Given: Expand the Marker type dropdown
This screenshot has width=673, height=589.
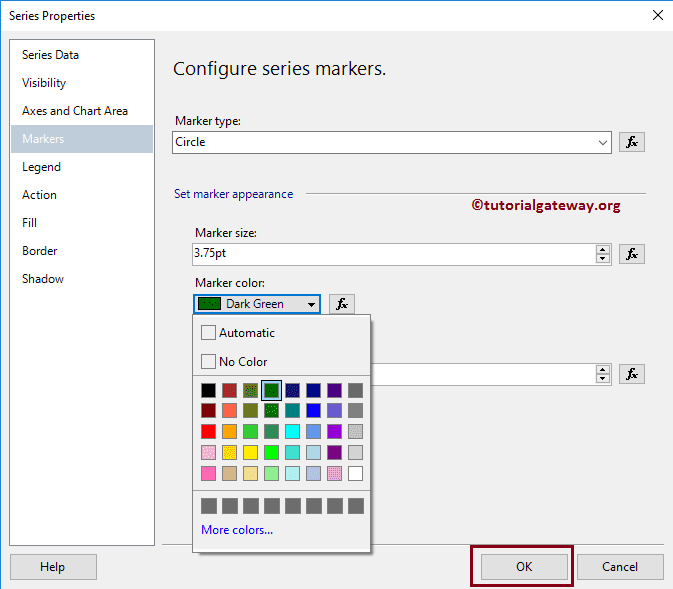Looking at the screenshot, I should (x=603, y=143).
